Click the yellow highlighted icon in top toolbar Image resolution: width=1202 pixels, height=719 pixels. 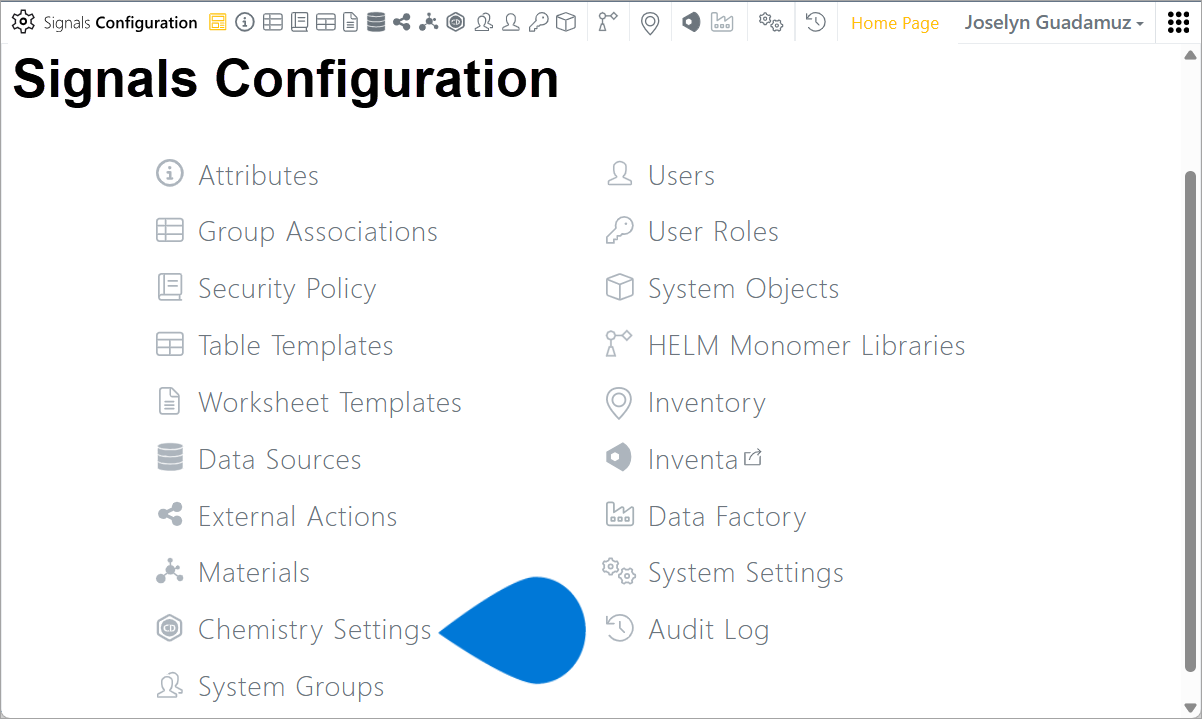218,23
